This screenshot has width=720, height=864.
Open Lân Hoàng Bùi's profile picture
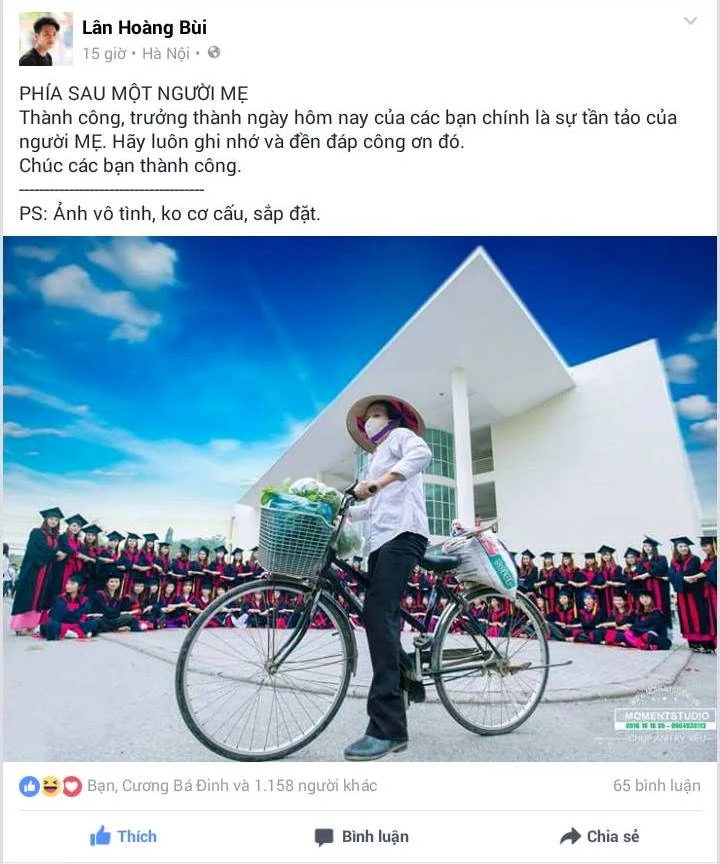46,39
